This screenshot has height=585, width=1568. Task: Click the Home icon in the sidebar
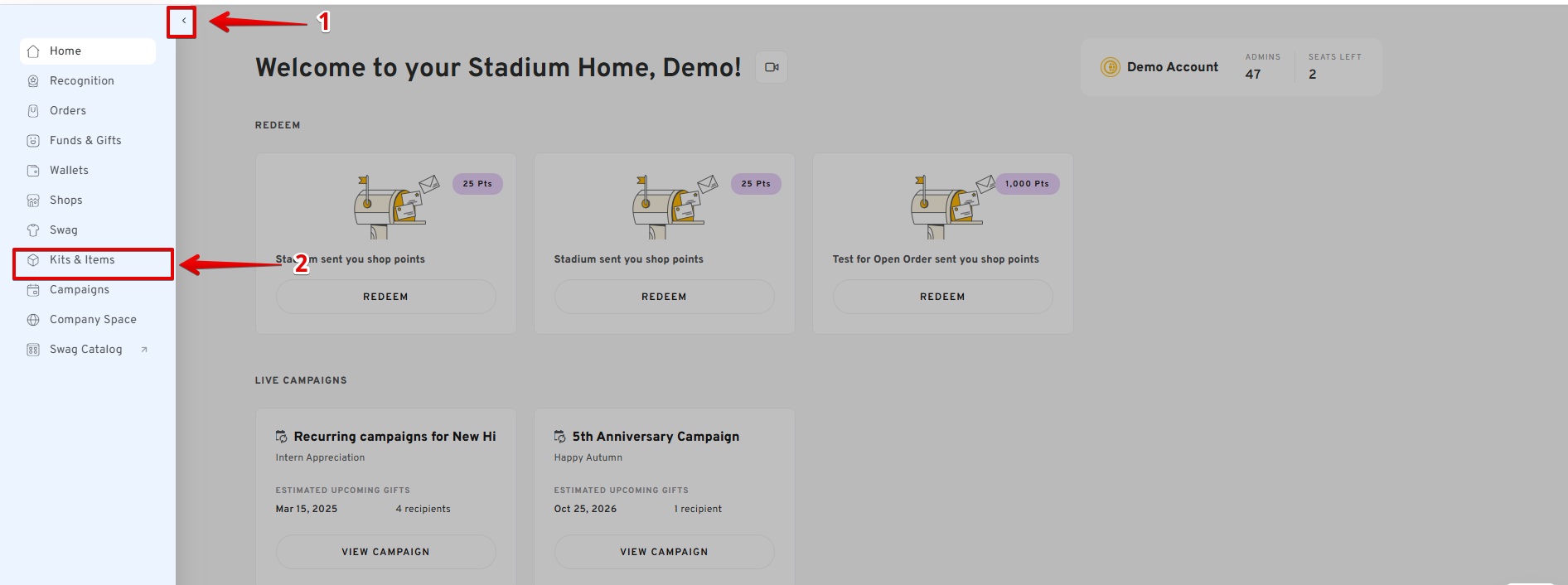point(33,51)
